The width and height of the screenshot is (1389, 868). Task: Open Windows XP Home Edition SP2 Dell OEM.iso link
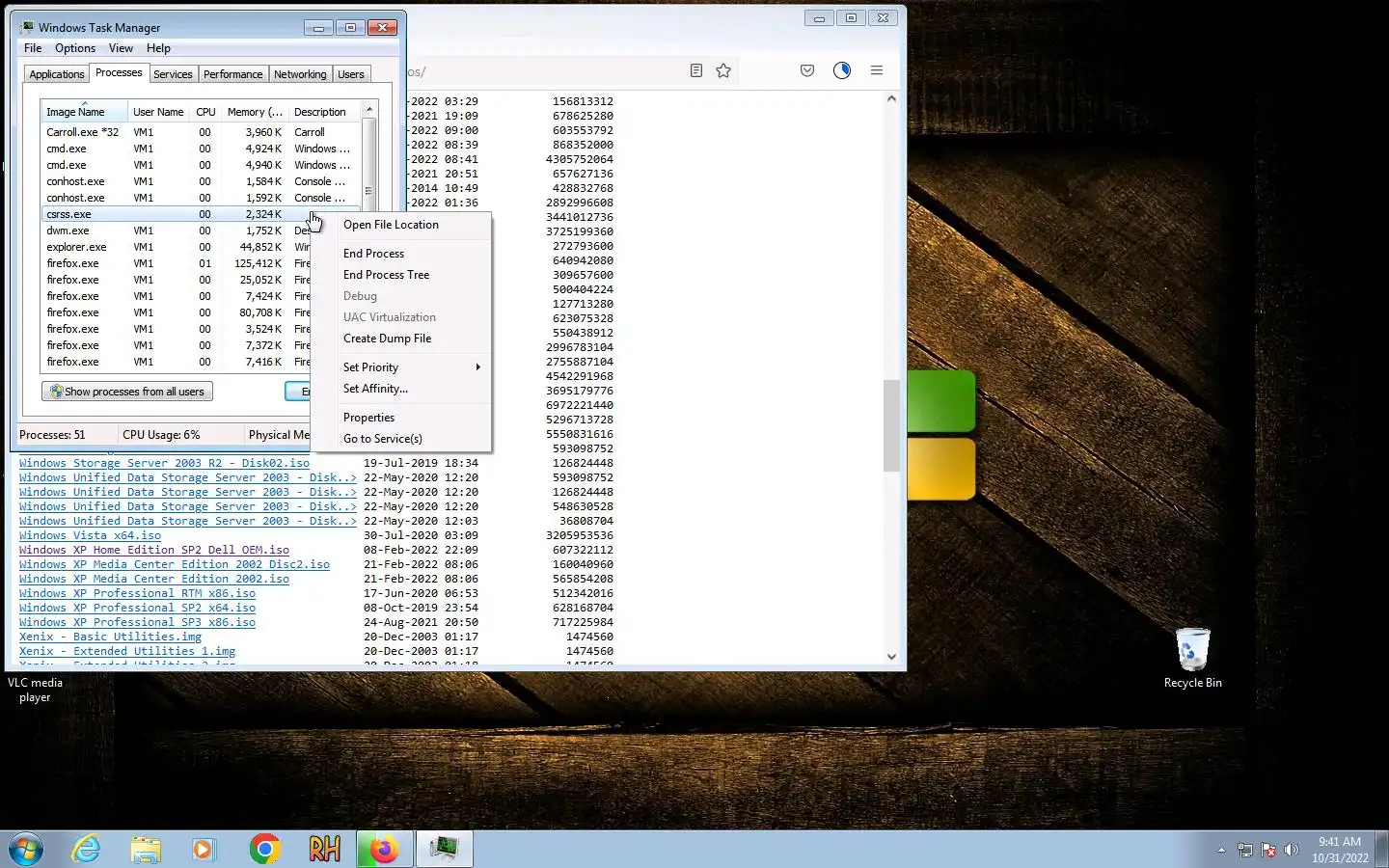[154, 550]
